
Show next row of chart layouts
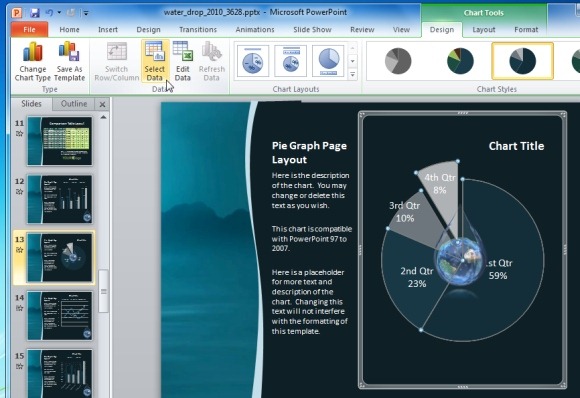pyautogui.click(x=353, y=61)
